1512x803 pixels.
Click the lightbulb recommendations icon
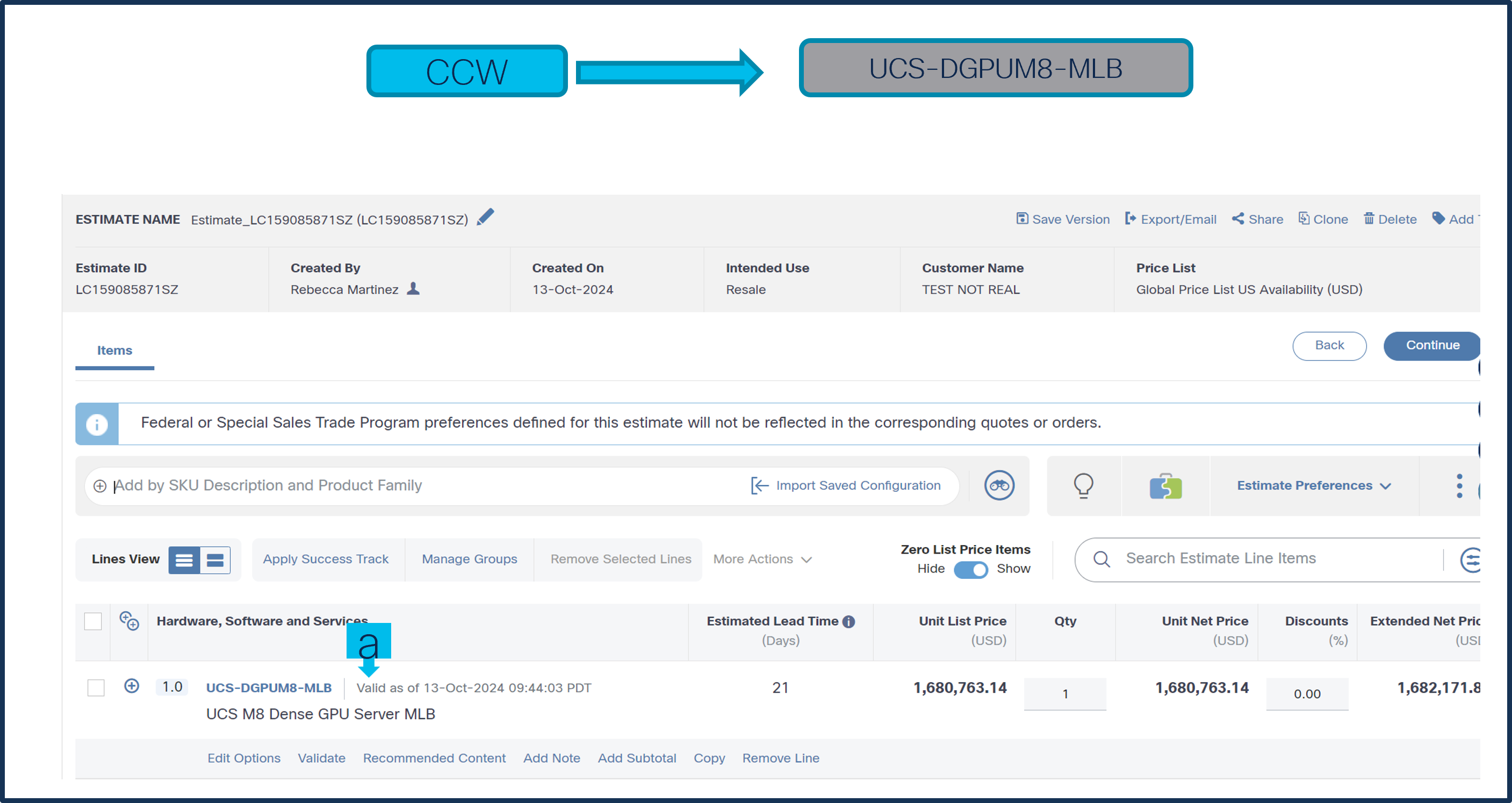pyautogui.click(x=1083, y=485)
